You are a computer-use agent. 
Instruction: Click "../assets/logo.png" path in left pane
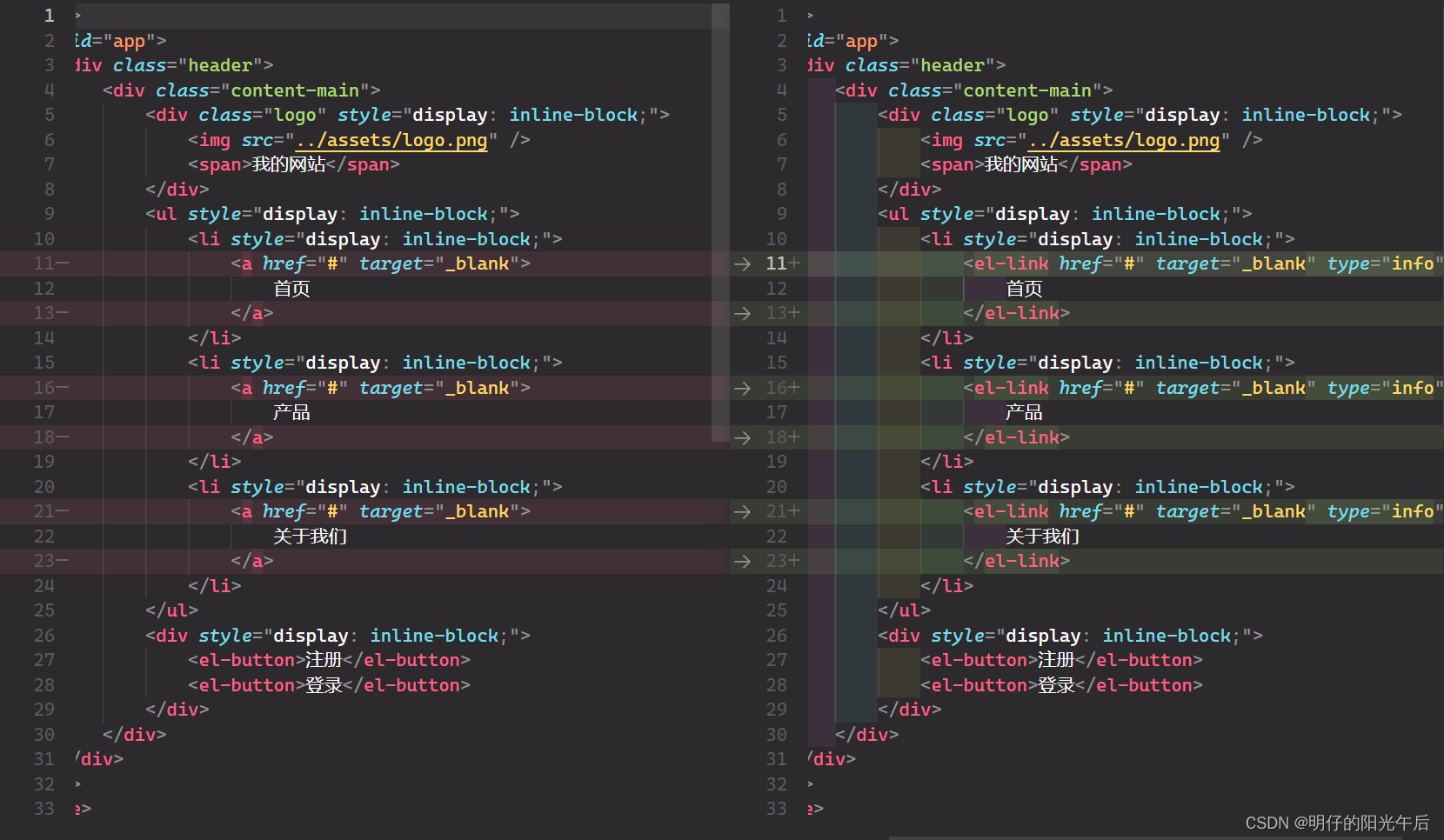click(x=391, y=140)
